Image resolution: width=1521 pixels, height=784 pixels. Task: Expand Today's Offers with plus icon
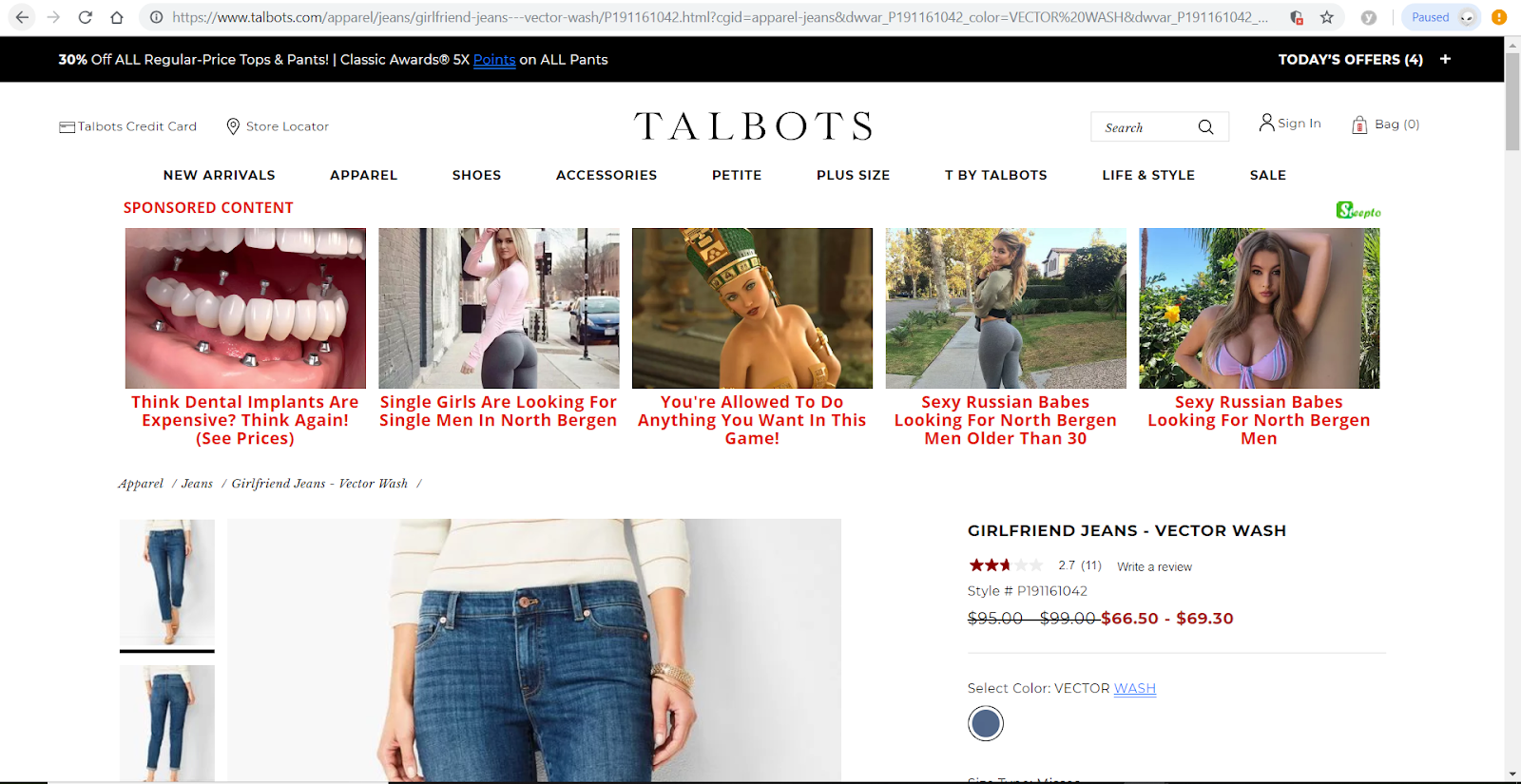pyautogui.click(x=1445, y=59)
